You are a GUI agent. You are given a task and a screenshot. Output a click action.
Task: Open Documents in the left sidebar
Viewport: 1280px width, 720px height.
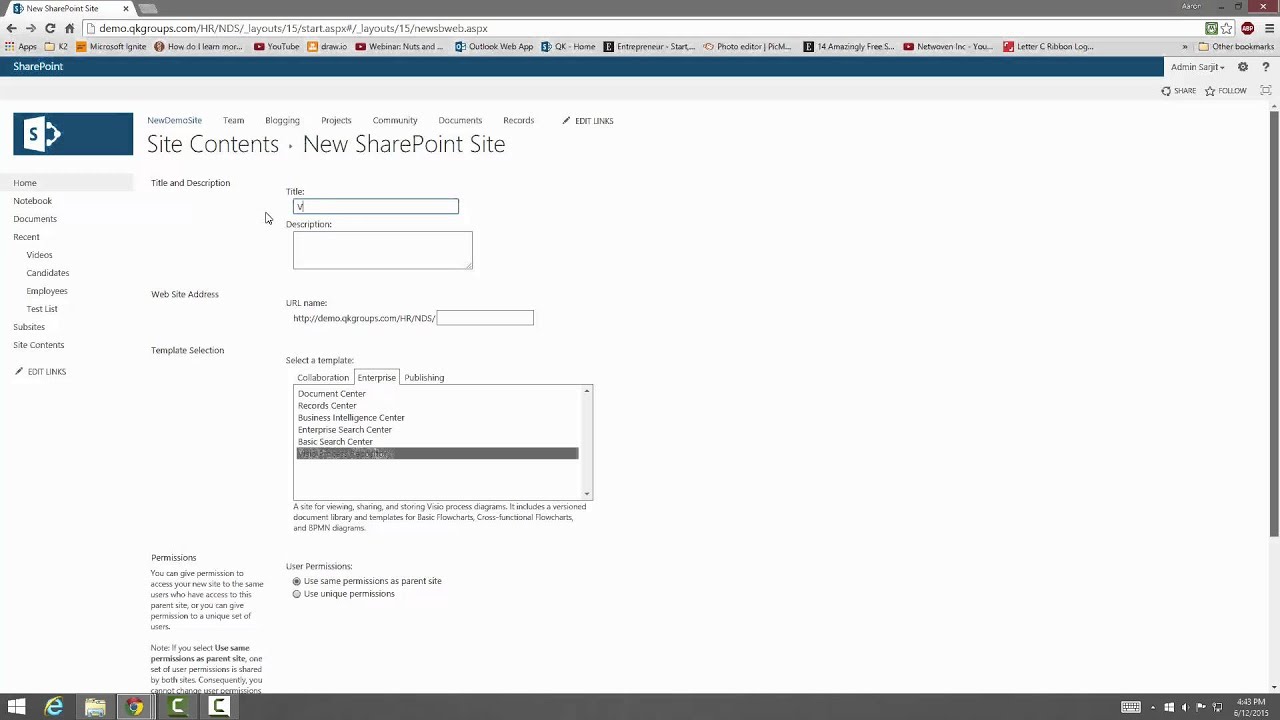(x=35, y=219)
